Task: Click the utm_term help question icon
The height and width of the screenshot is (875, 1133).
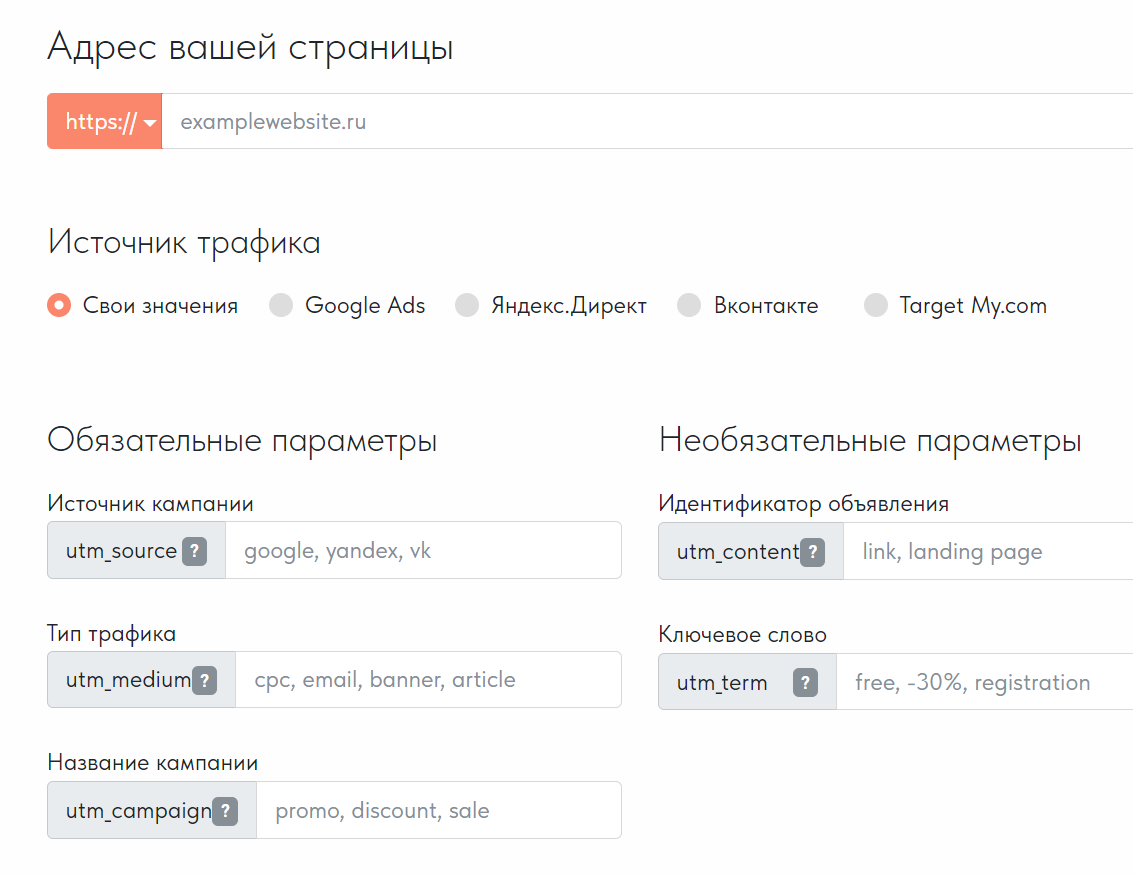Action: (x=805, y=683)
